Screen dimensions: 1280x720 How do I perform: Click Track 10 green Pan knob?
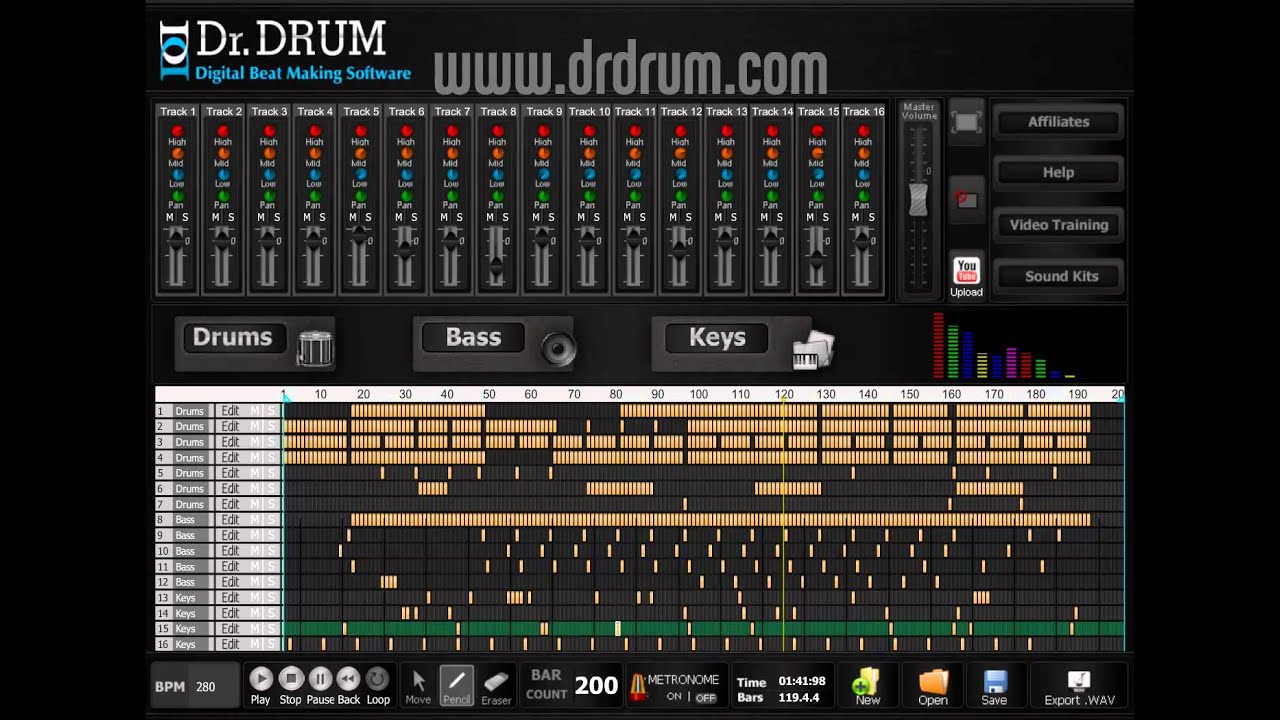click(589, 196)
